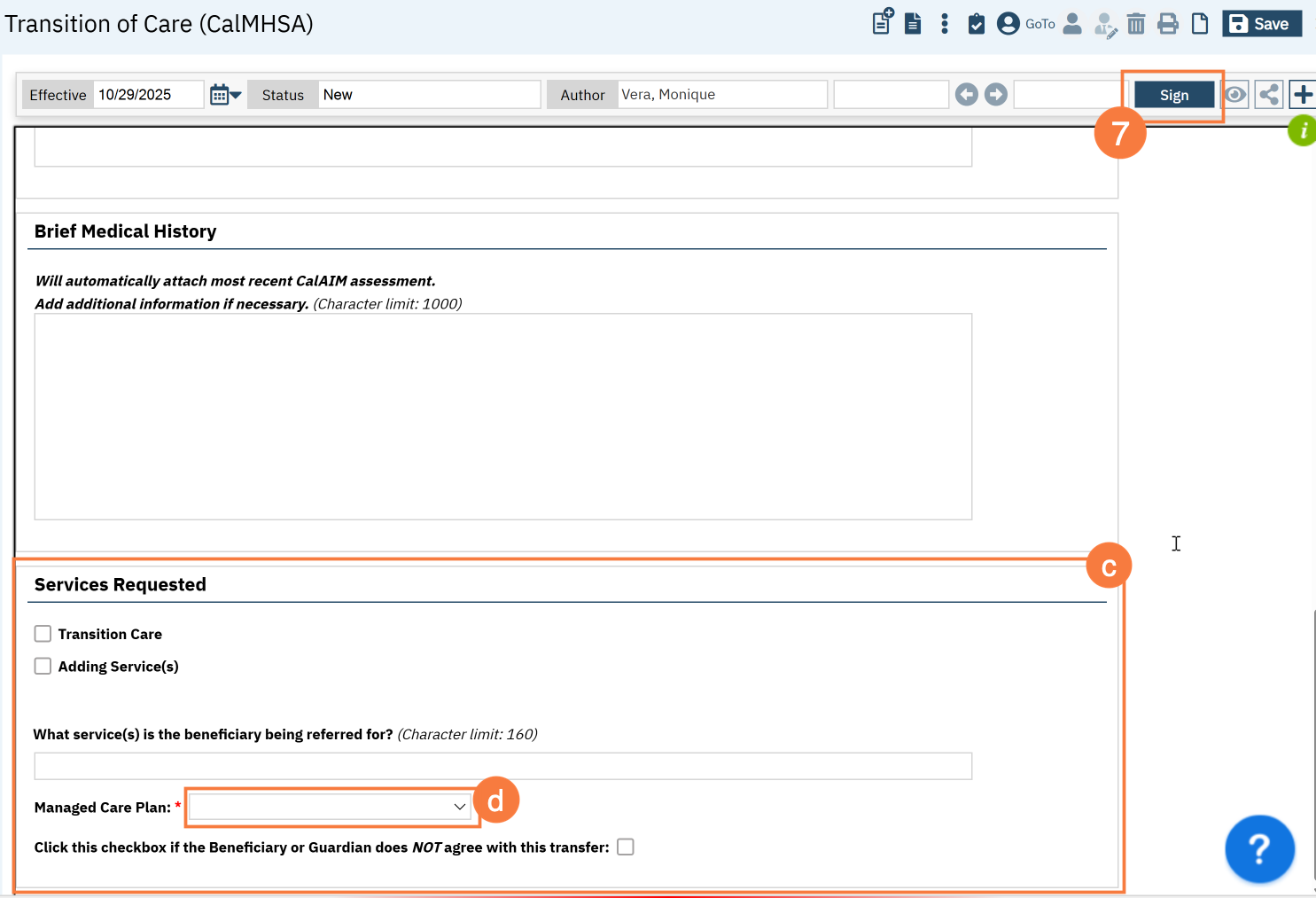Viewport: 1316px width, 898px height.
Task: Click the services referred for text field
Action: (502, 766)
